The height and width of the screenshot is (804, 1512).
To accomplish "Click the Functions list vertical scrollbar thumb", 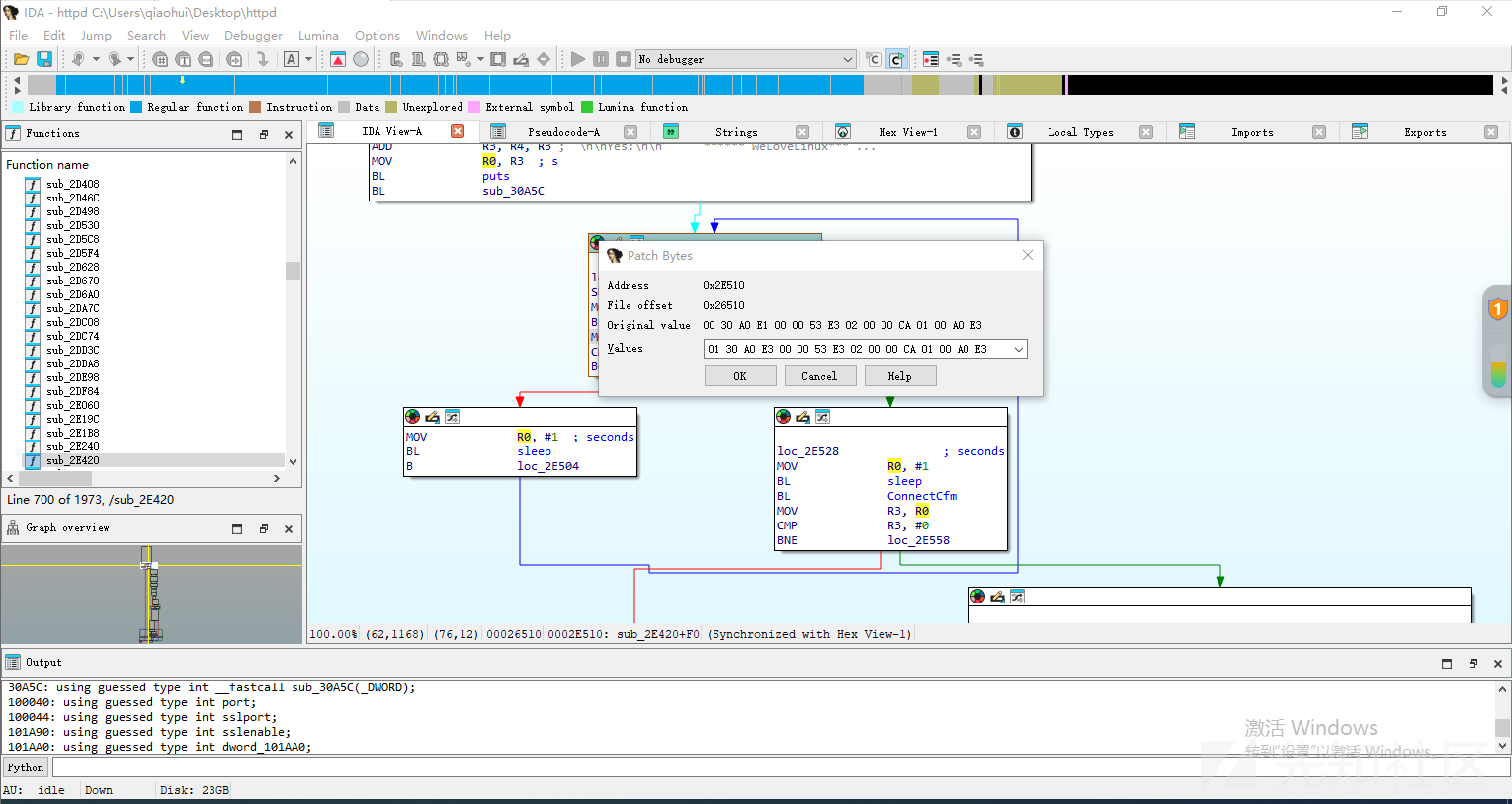I will point(293,271).
